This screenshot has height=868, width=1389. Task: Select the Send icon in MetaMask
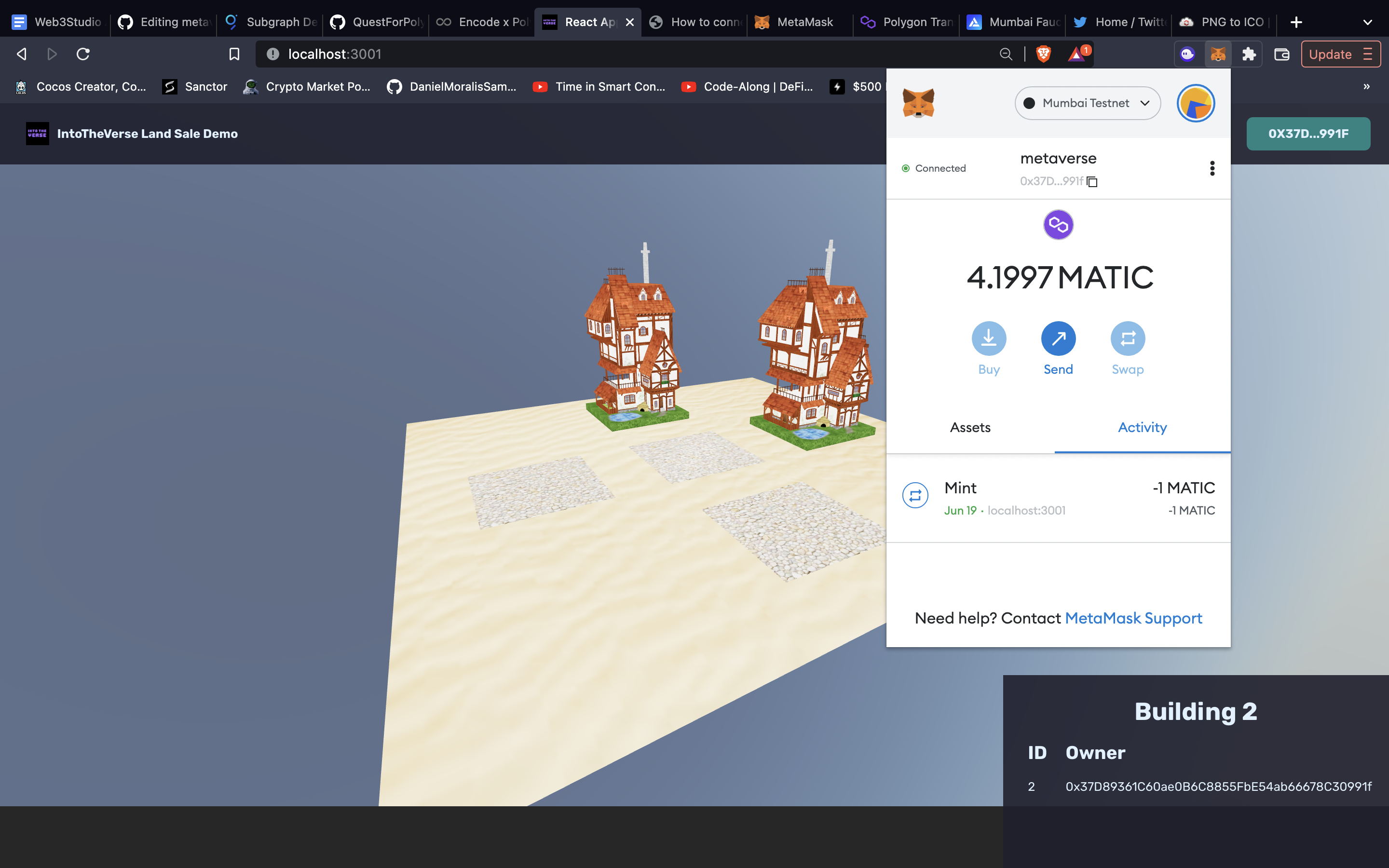1058,339
